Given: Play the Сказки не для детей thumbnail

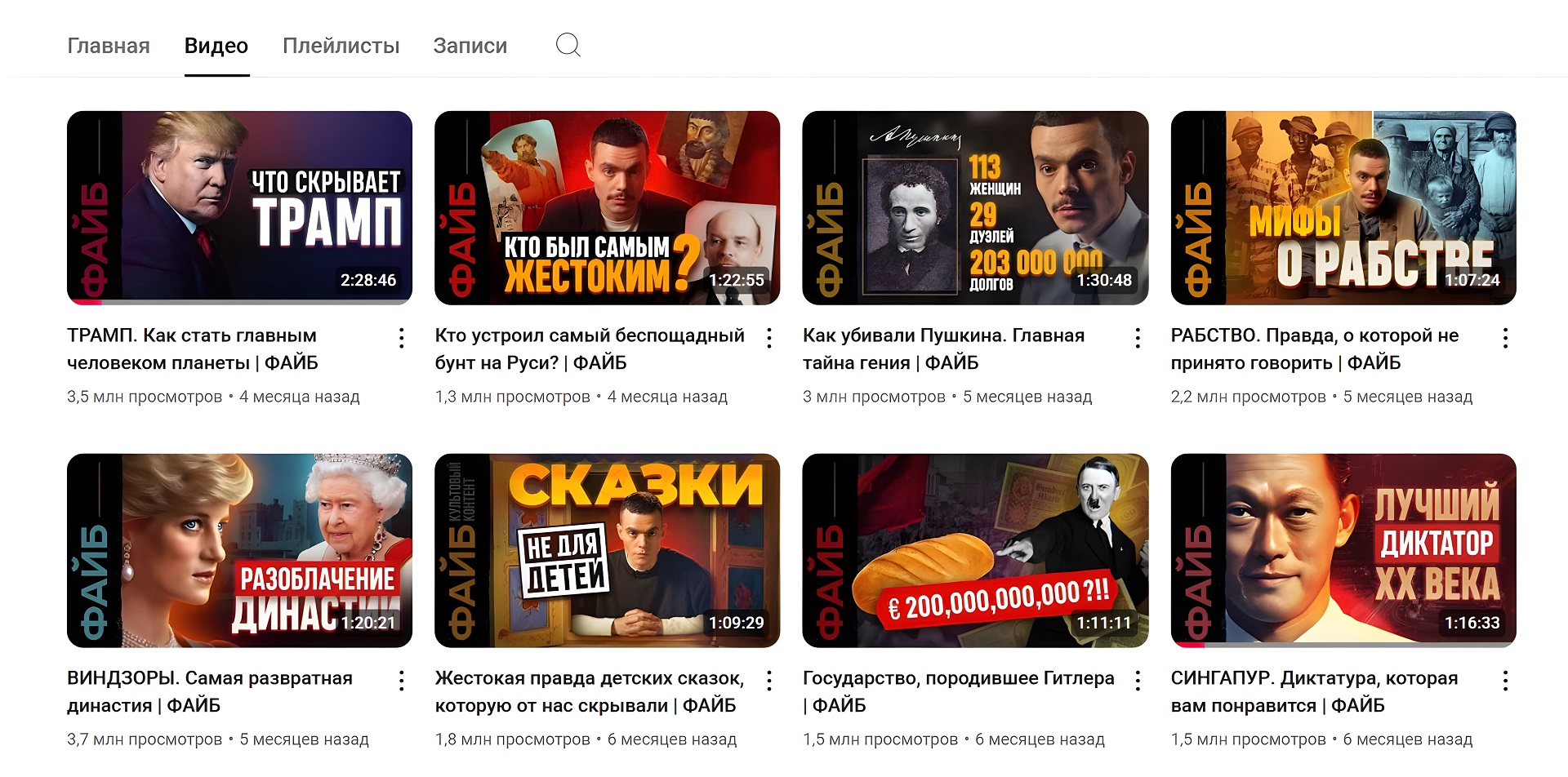Looking at the screenshot, I should 608,550.
